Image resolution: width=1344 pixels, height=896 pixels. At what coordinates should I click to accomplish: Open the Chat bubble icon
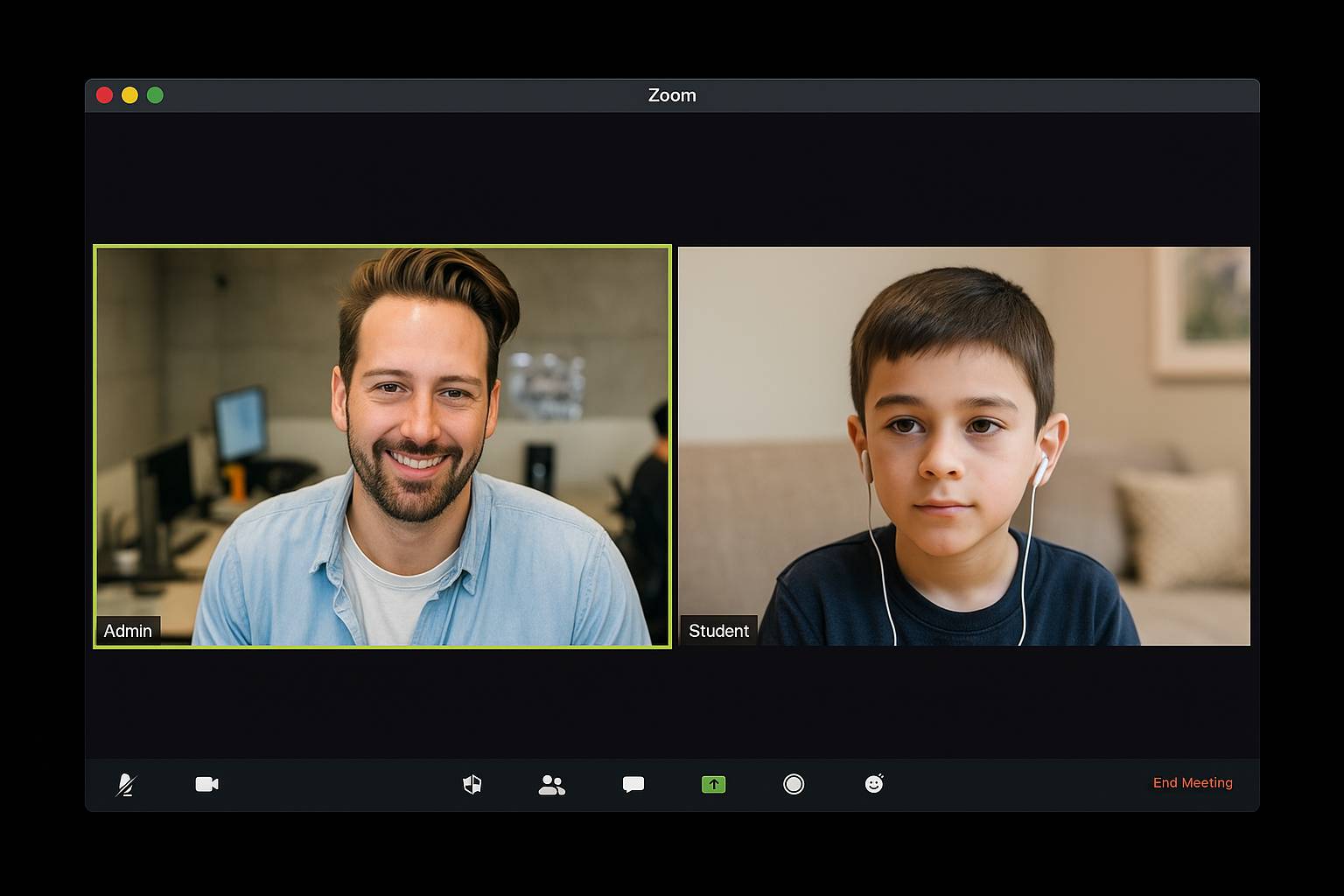(x=633, y=784)
